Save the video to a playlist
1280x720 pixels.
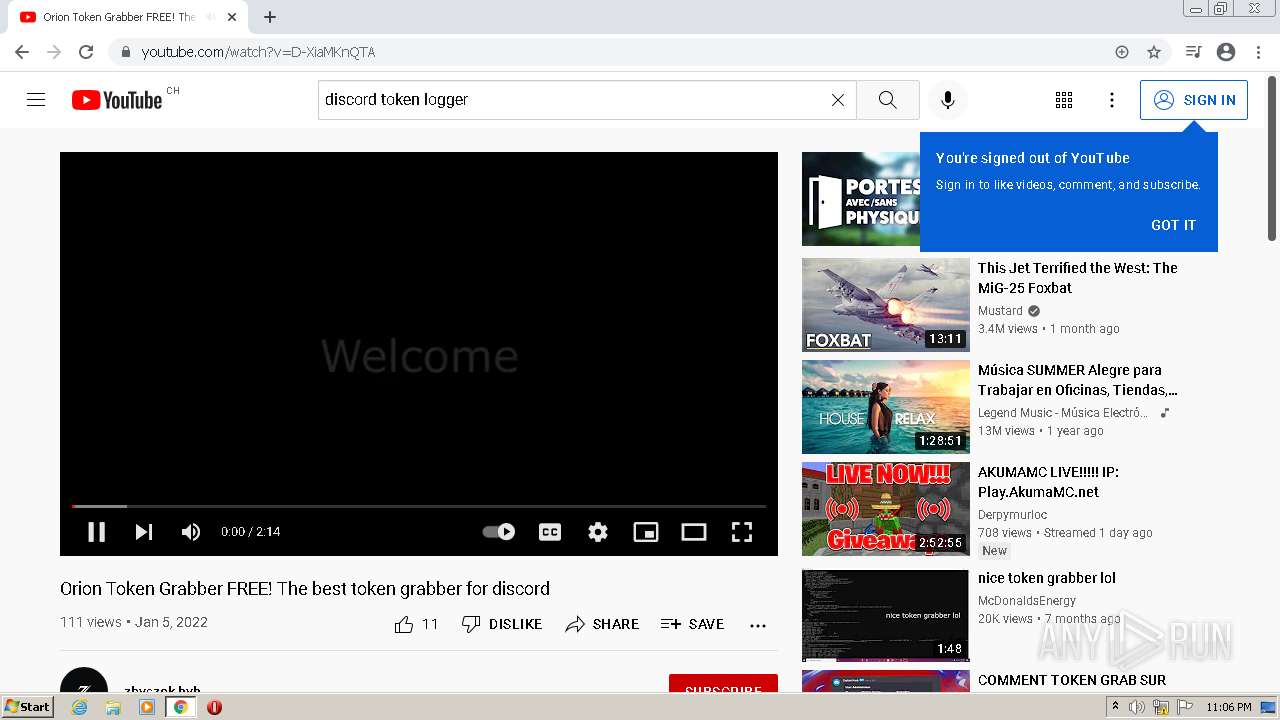(x=692, y=624)
